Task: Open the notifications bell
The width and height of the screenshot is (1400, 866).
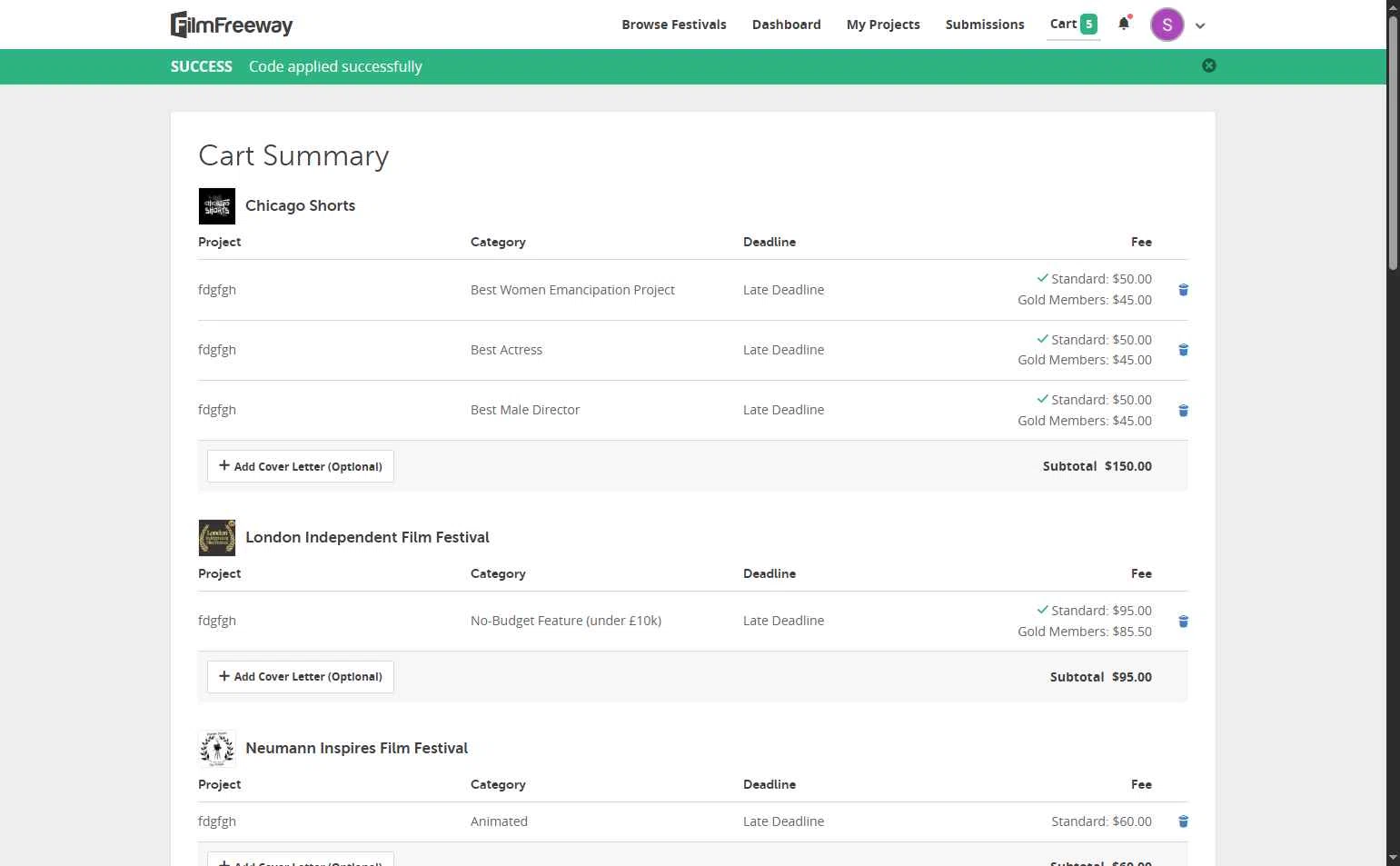Action: tap(1124, 25)
